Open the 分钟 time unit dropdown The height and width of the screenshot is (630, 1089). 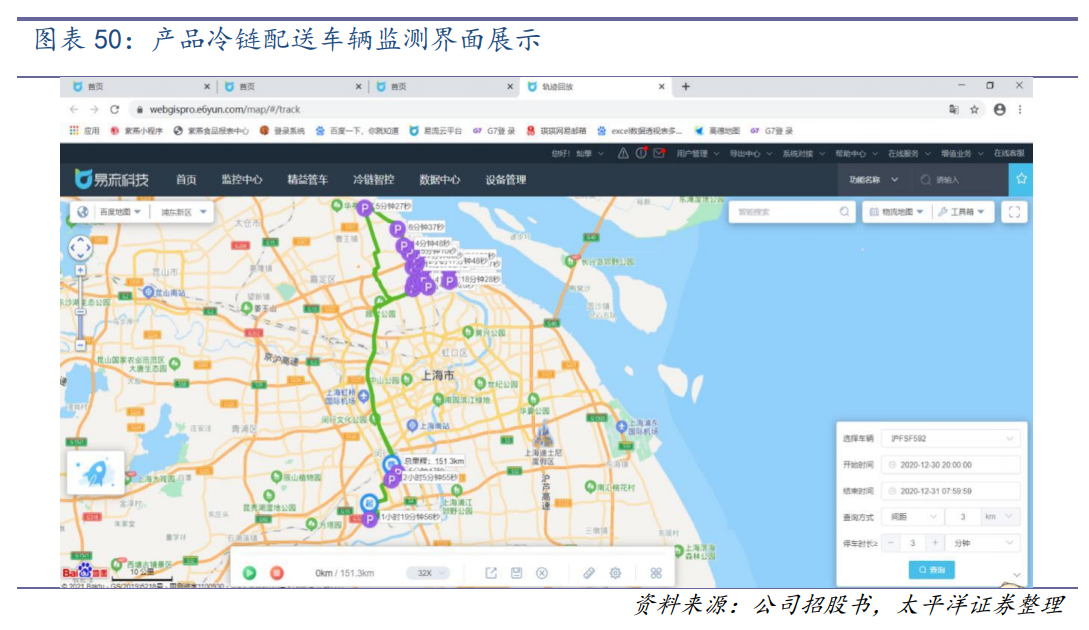tap(983, 543)
